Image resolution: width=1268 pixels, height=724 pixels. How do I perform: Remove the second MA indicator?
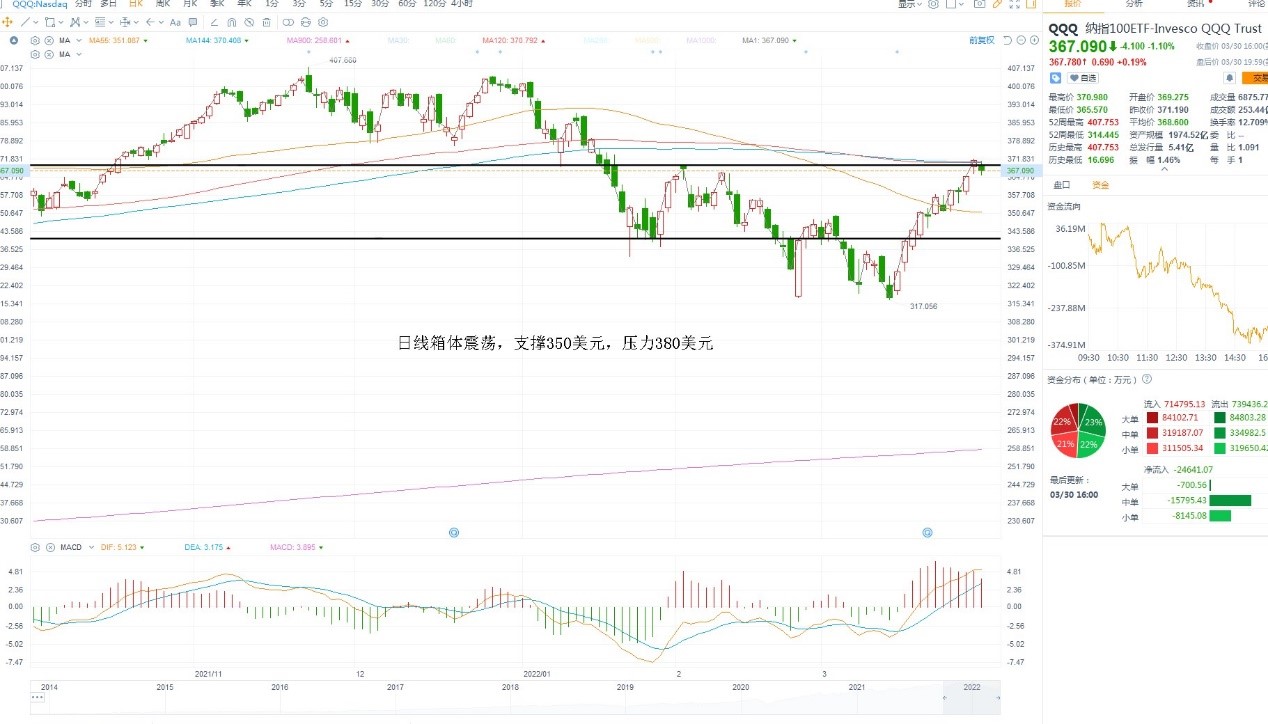(x=48, y=54)
